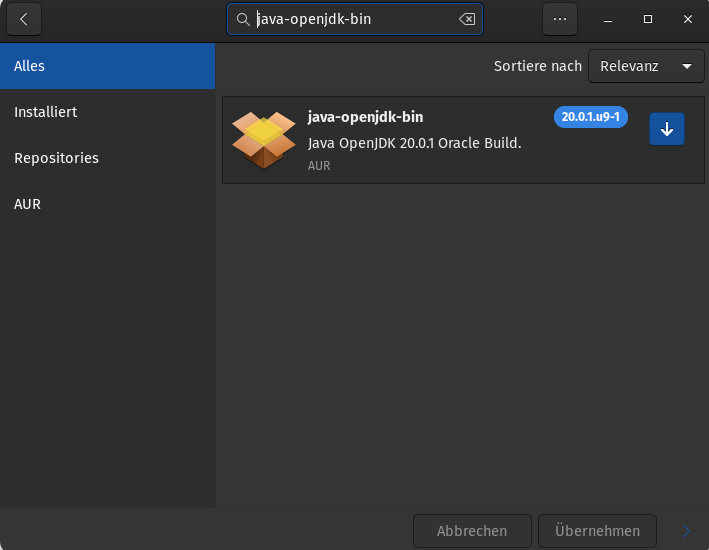Show the AUR category in the sidebar
709x550 pixels.
pos(108,204)
